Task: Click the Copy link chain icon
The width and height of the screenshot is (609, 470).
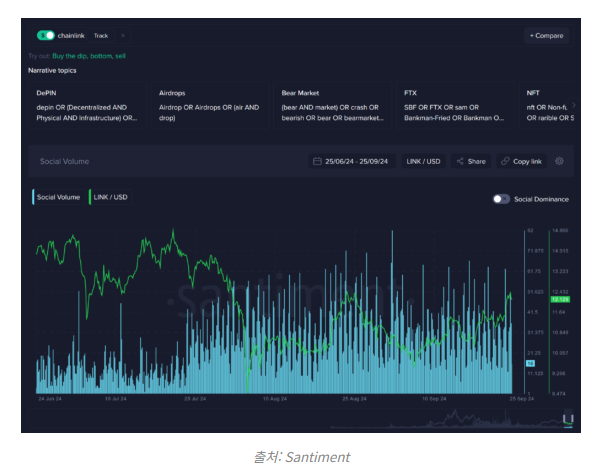Action: [520, 161]
